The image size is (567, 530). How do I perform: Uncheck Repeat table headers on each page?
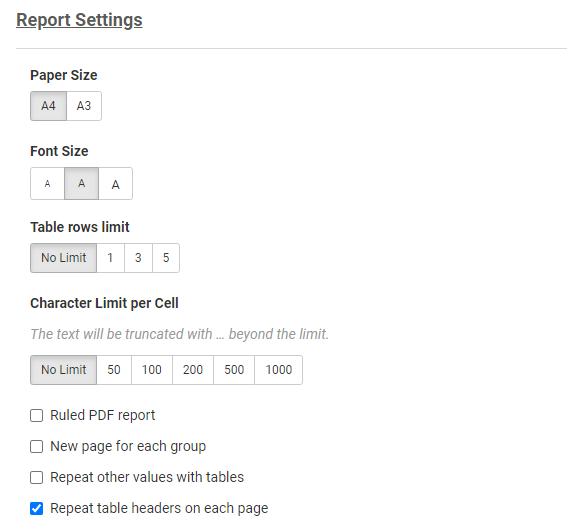point(37,508)
